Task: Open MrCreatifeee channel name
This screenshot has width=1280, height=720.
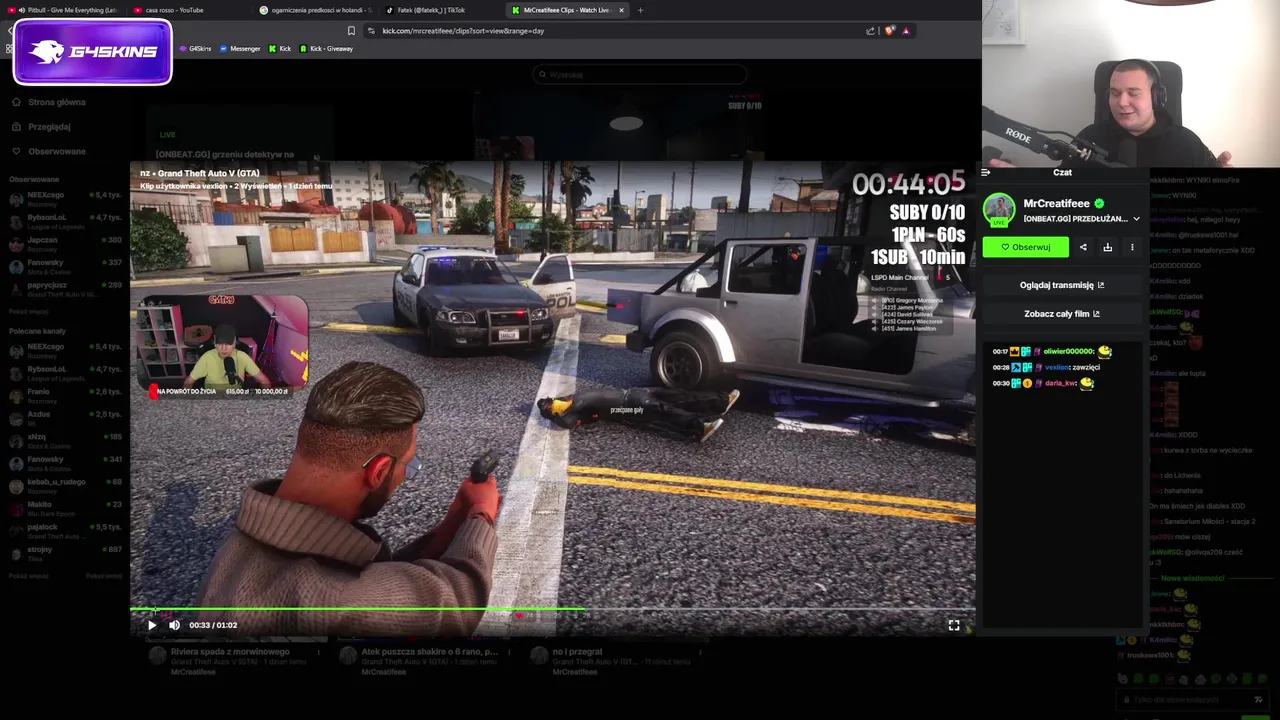Action: (x=1056, y=203)
